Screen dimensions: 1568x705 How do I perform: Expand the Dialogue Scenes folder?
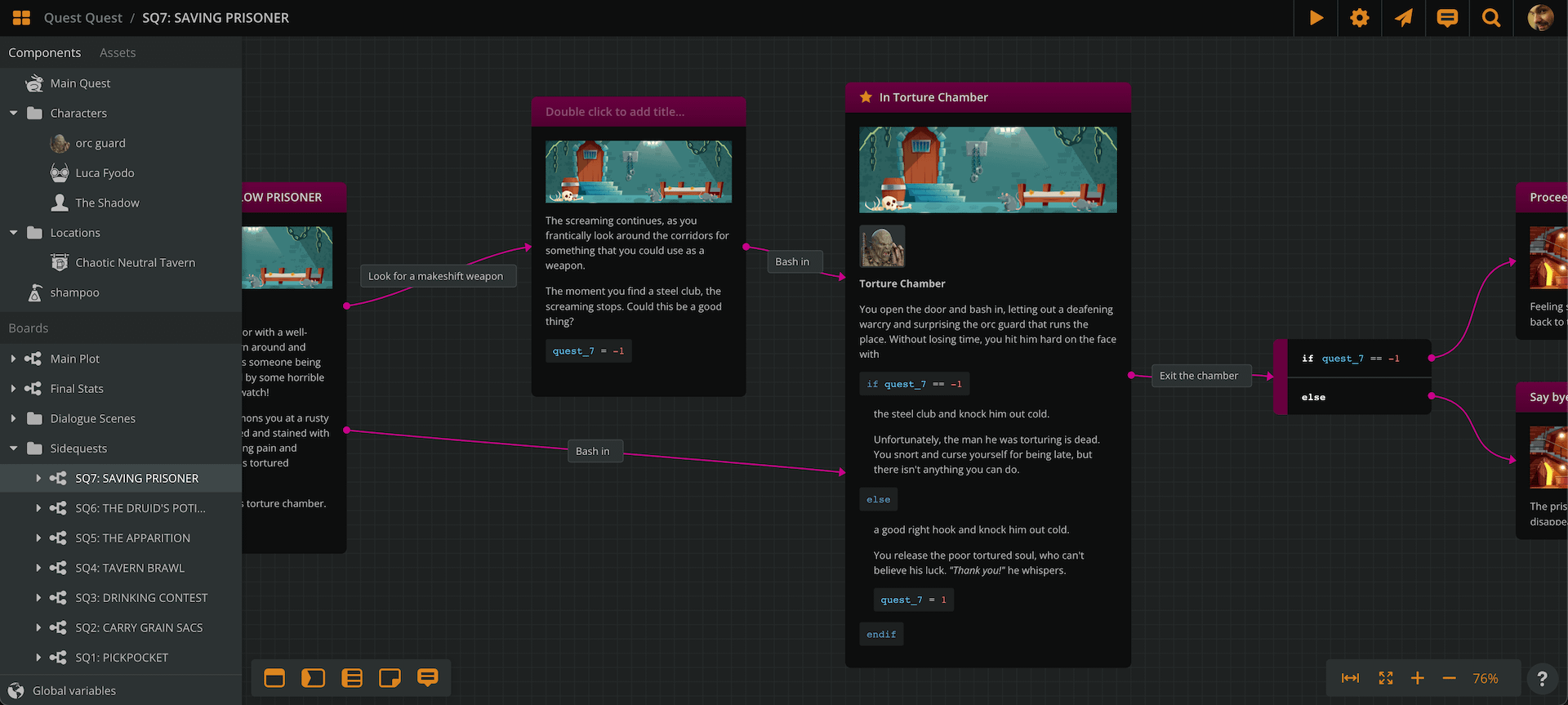coord(14,418)
